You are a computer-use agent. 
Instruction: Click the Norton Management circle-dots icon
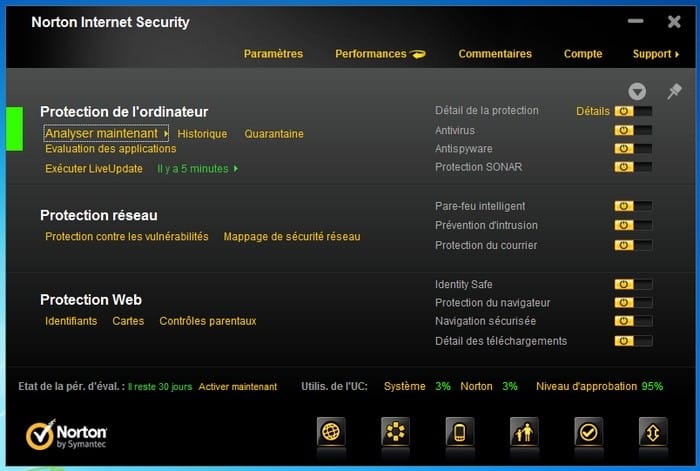coord(396,432)
